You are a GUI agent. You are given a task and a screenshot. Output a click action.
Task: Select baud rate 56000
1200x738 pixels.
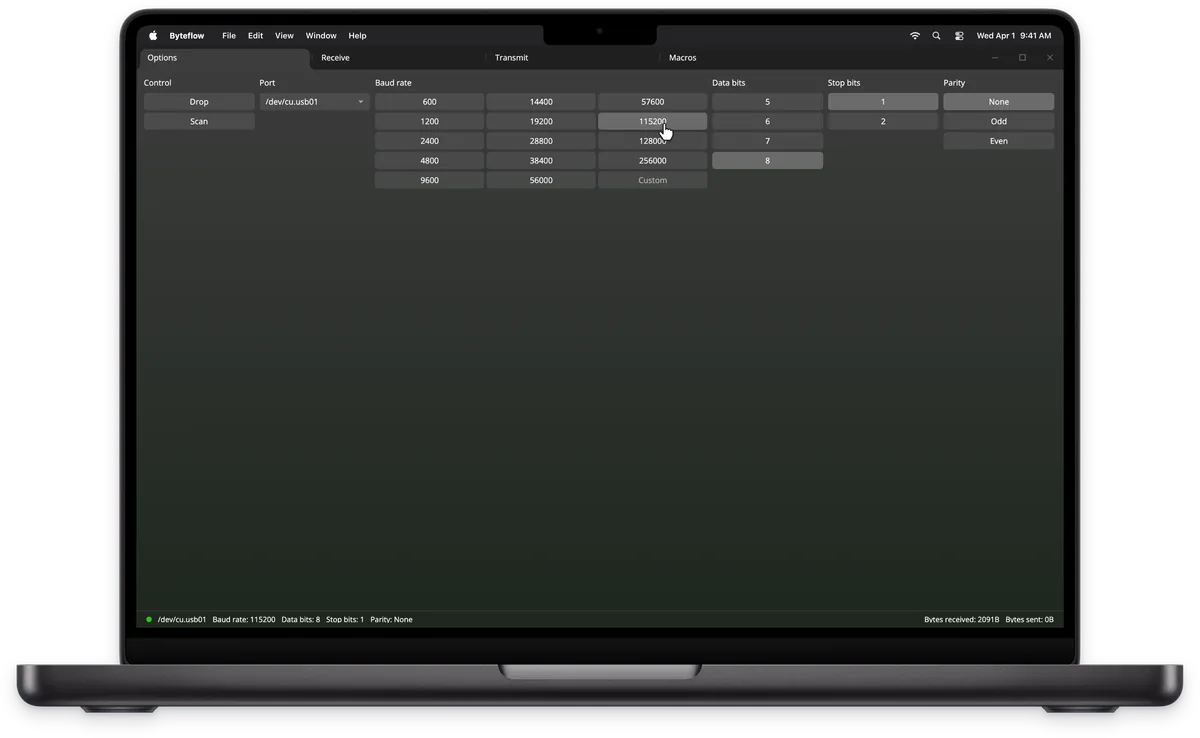point(541,181)
